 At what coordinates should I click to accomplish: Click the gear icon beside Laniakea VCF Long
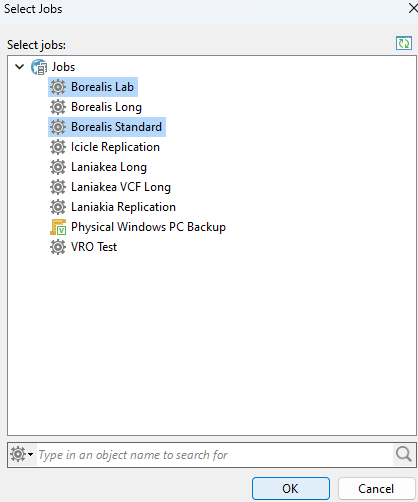tap(58, 187)
